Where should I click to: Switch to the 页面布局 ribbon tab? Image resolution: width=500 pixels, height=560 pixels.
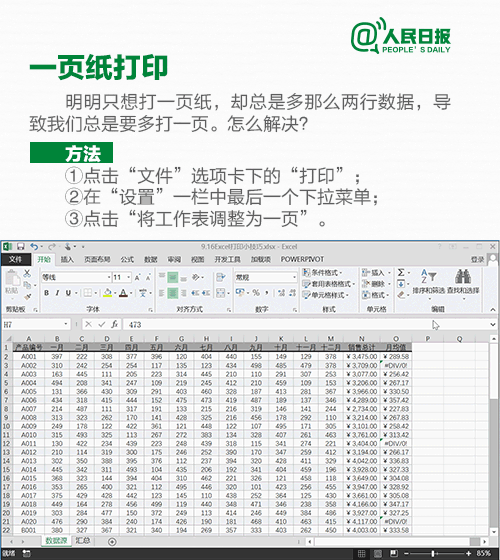(97, 259)
